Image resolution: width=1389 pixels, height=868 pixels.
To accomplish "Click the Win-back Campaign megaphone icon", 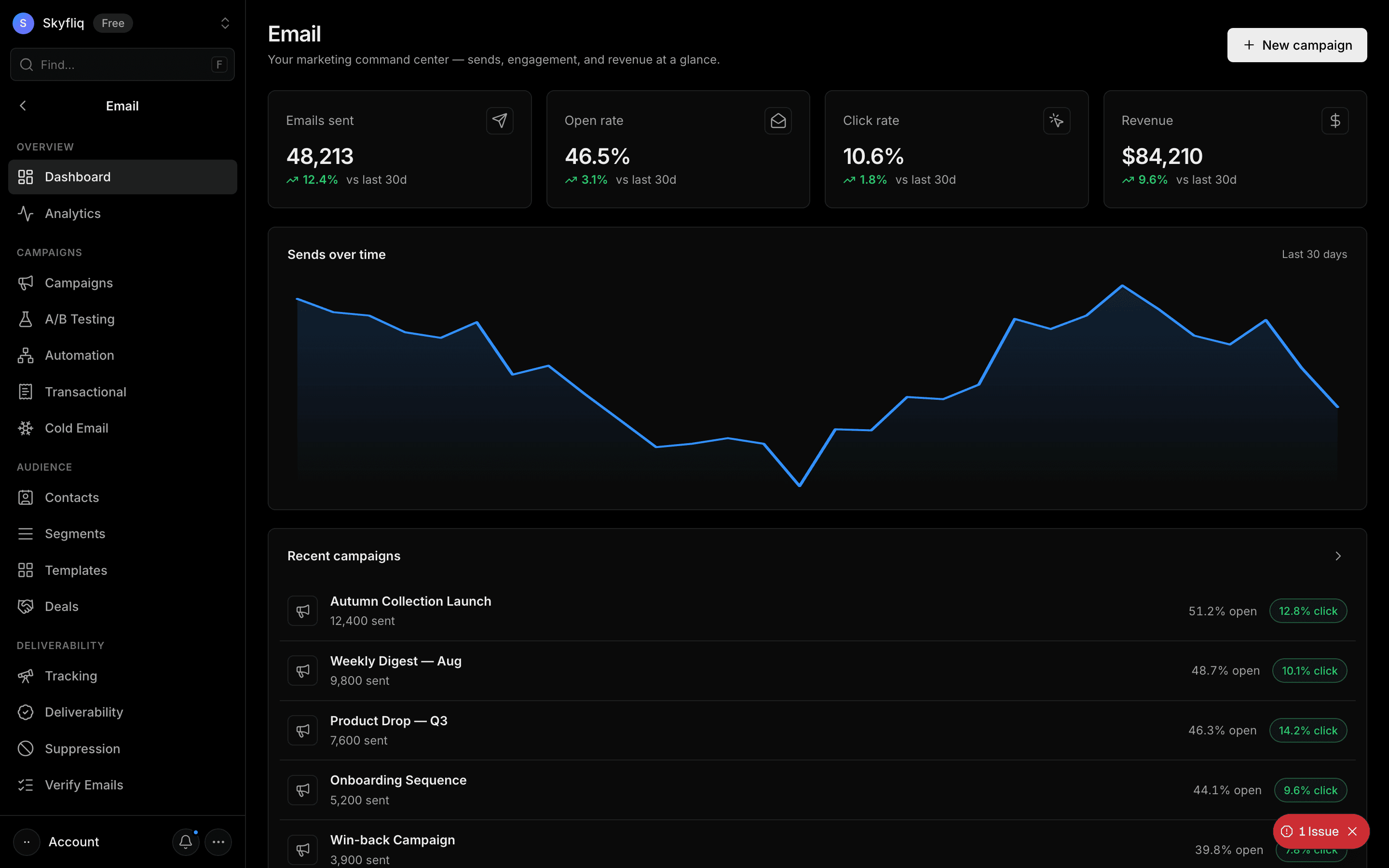I will point(302,850).
